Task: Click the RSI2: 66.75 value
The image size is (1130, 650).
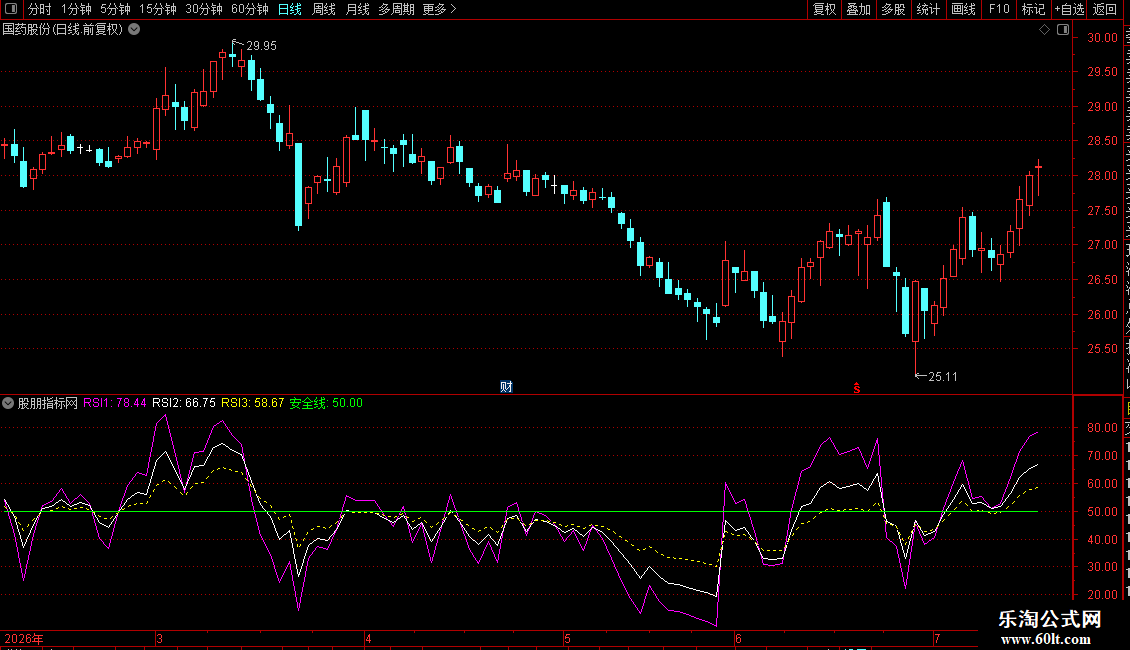Action: tap(184, 403)
